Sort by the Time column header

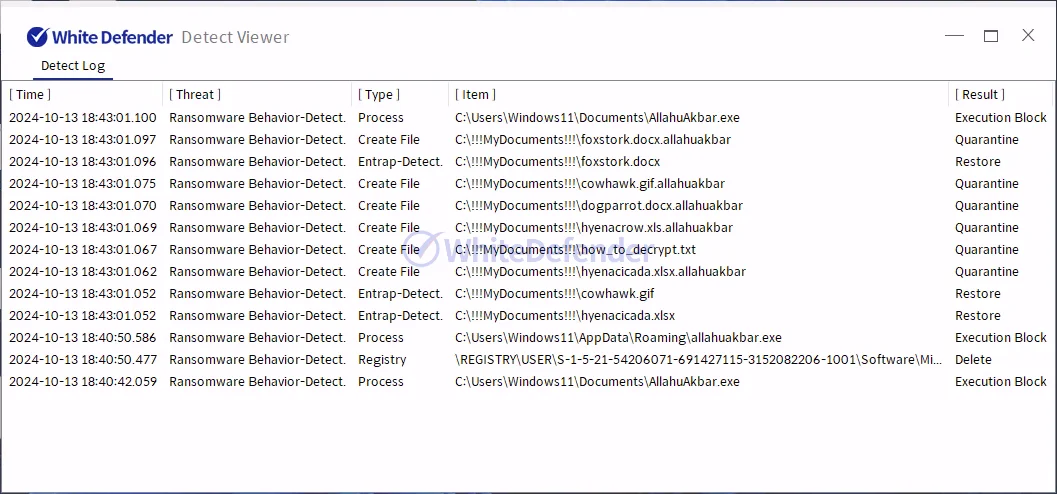[31, 95]
